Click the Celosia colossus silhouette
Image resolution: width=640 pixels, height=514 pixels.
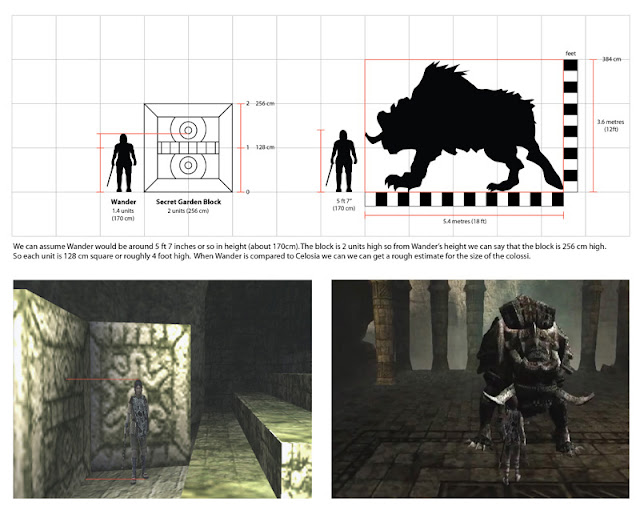[x=464, y=127]
